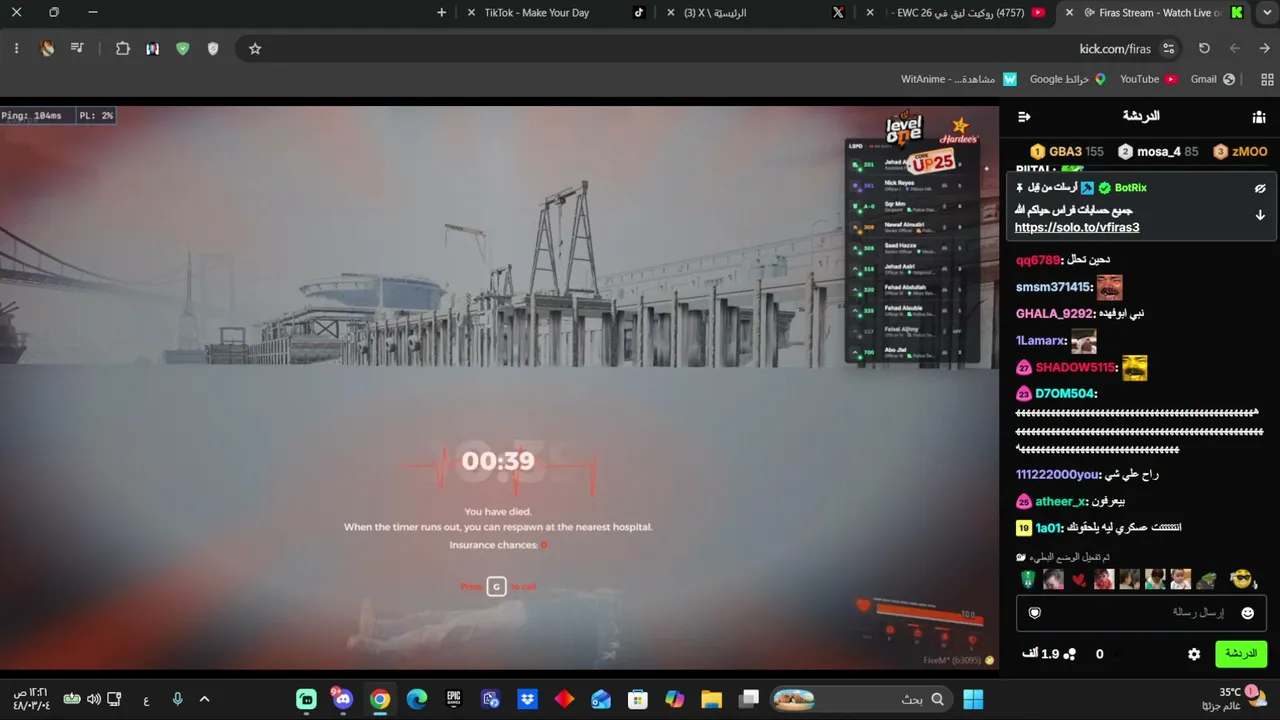Click the emote in smsm371415's message
The image size is (1280, 720).
pyautogui.click(x=1110, y=288)
